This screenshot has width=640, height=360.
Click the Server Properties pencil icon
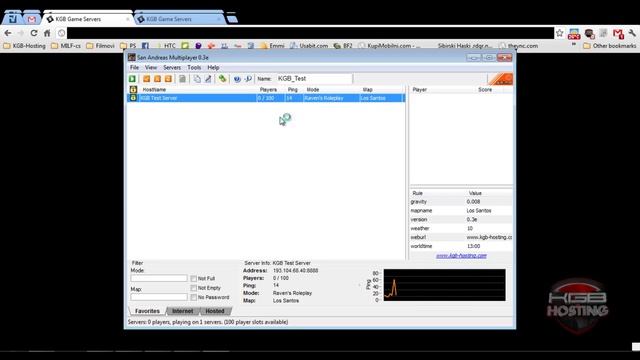(208, 79)
